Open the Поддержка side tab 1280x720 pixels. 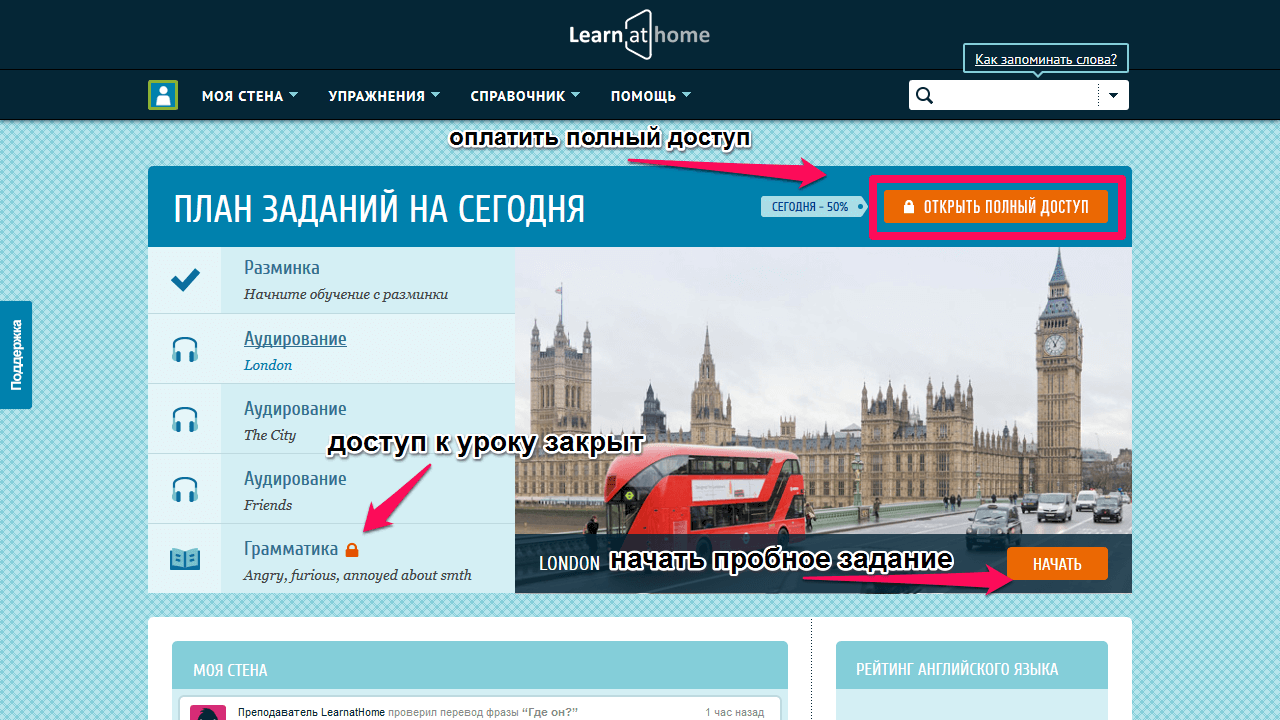click(16, 355)
